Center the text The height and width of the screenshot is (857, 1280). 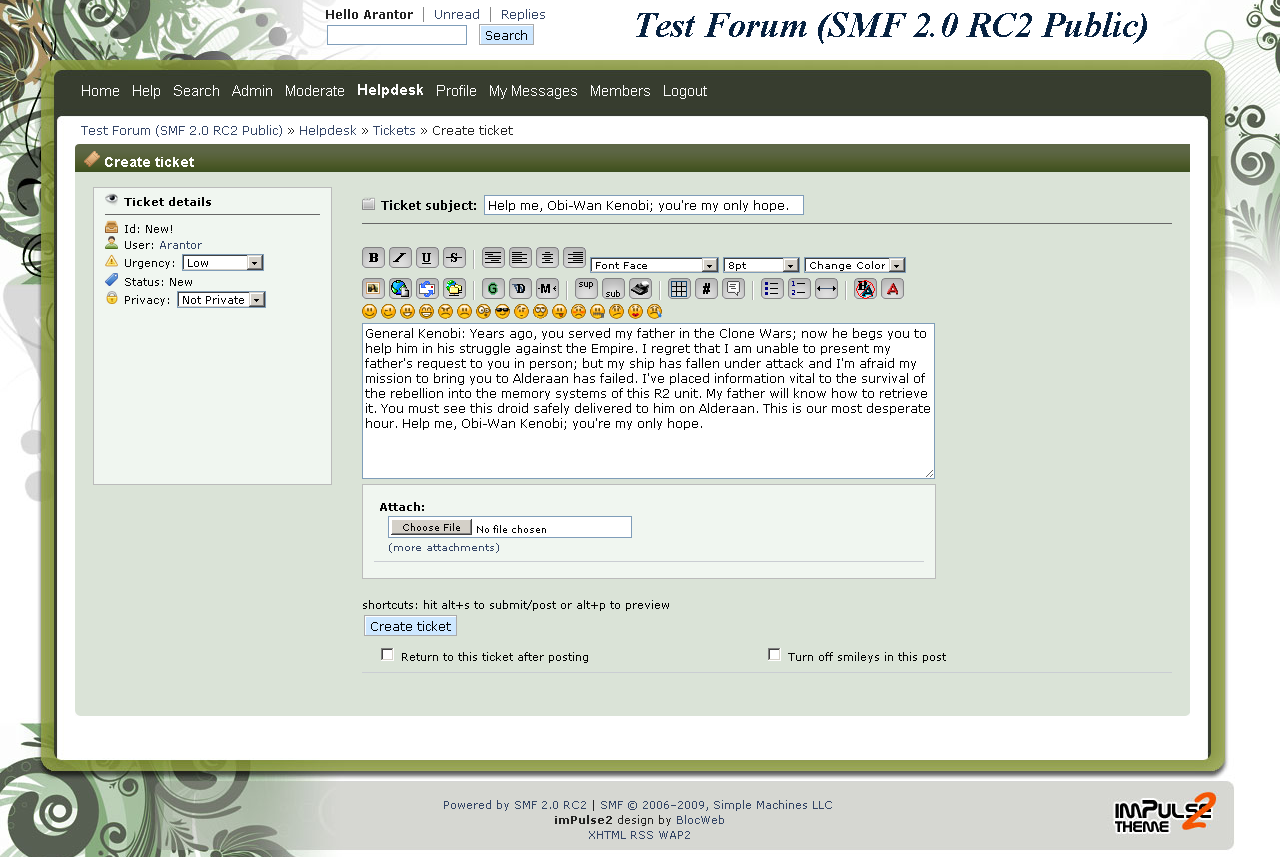(547, 258)
